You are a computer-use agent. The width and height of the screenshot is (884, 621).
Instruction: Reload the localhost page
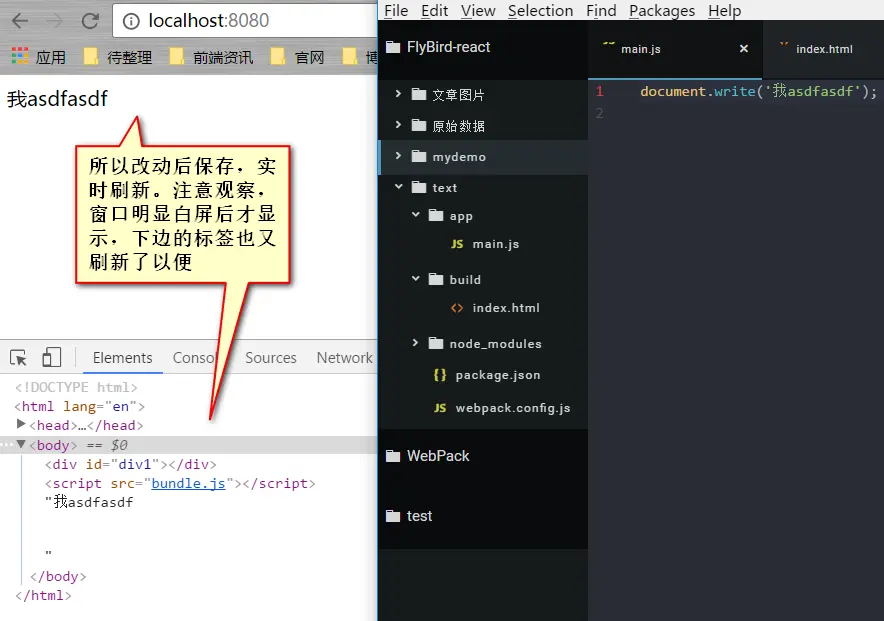(90, 21)
